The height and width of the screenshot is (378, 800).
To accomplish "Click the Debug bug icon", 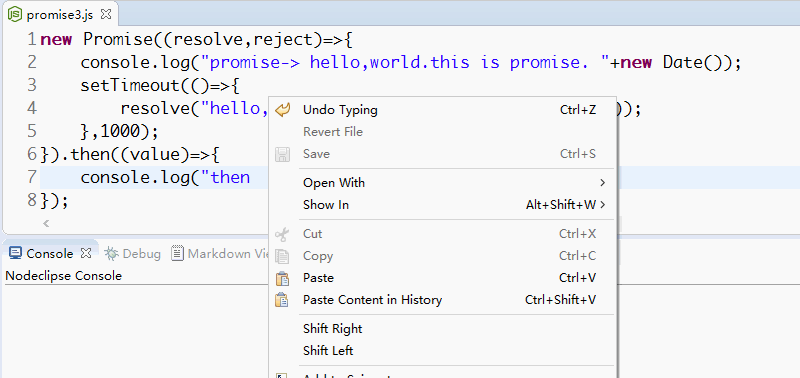I will pyautogui.click(x=111, y=253).
